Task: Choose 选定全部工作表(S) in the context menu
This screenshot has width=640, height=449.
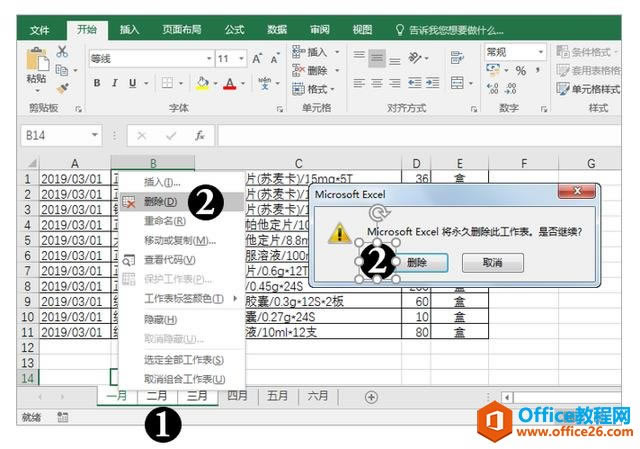Action: 182,360
